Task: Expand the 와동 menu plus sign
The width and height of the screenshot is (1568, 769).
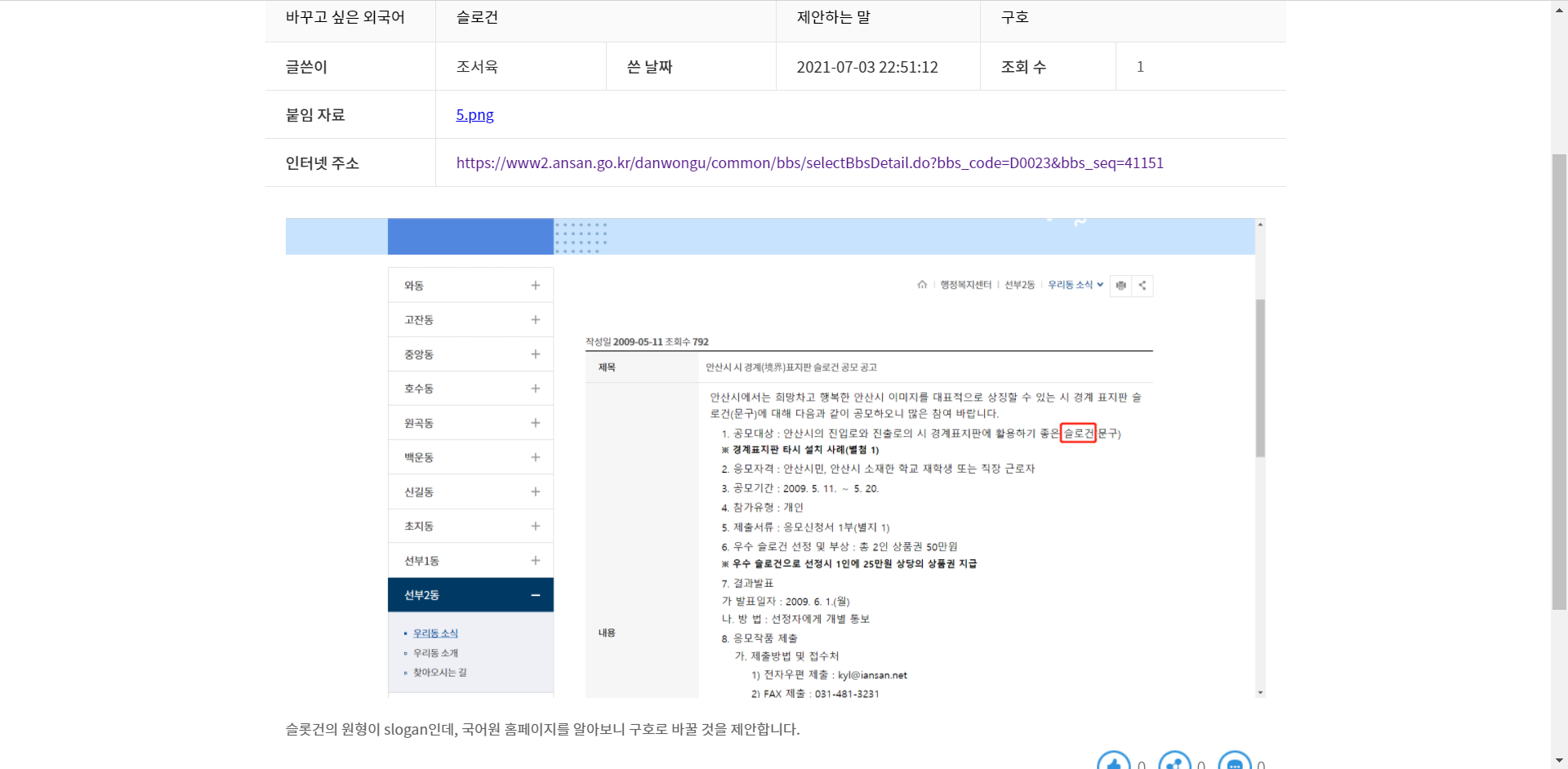Action: (x=535, y=286)
